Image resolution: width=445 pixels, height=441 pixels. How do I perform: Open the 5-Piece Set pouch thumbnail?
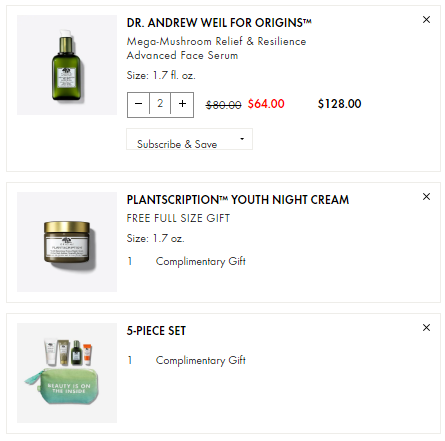point(67,373)
